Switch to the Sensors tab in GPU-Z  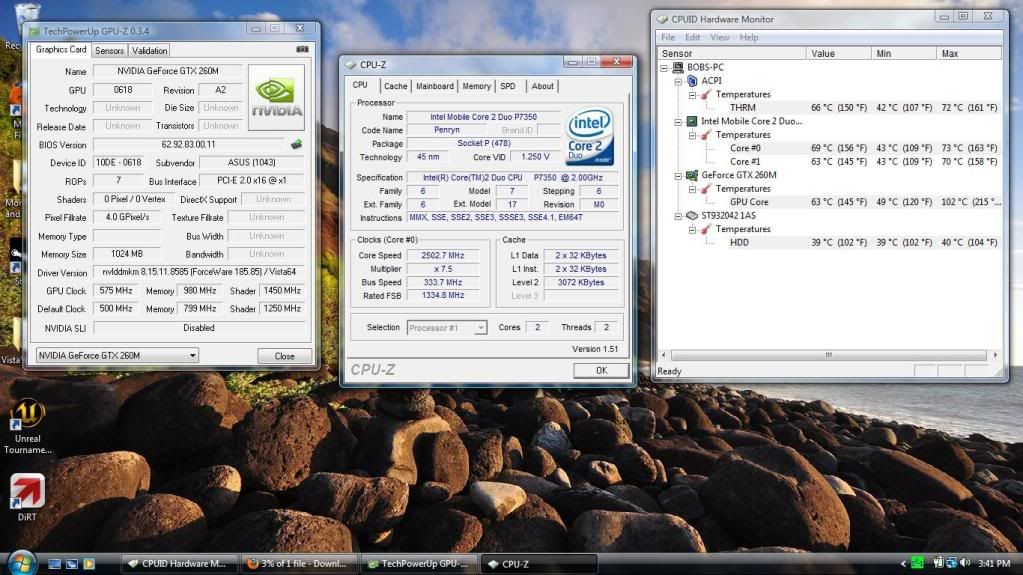(109, 50)
